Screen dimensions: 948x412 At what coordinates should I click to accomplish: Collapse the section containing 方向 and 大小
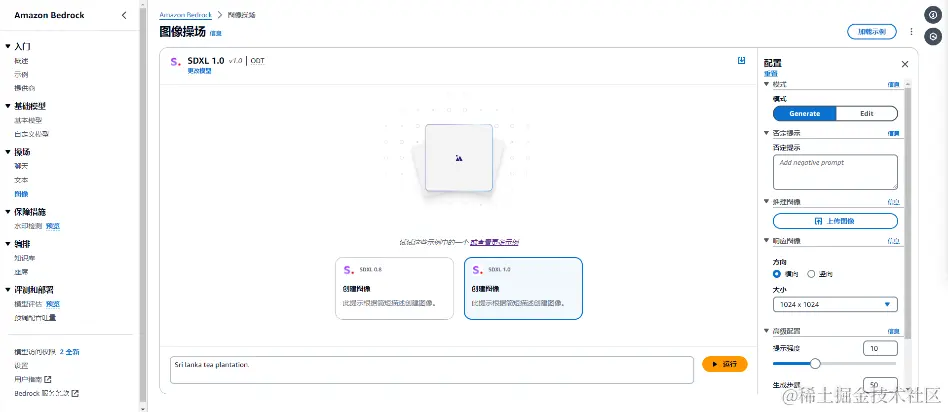pos(767,241)
